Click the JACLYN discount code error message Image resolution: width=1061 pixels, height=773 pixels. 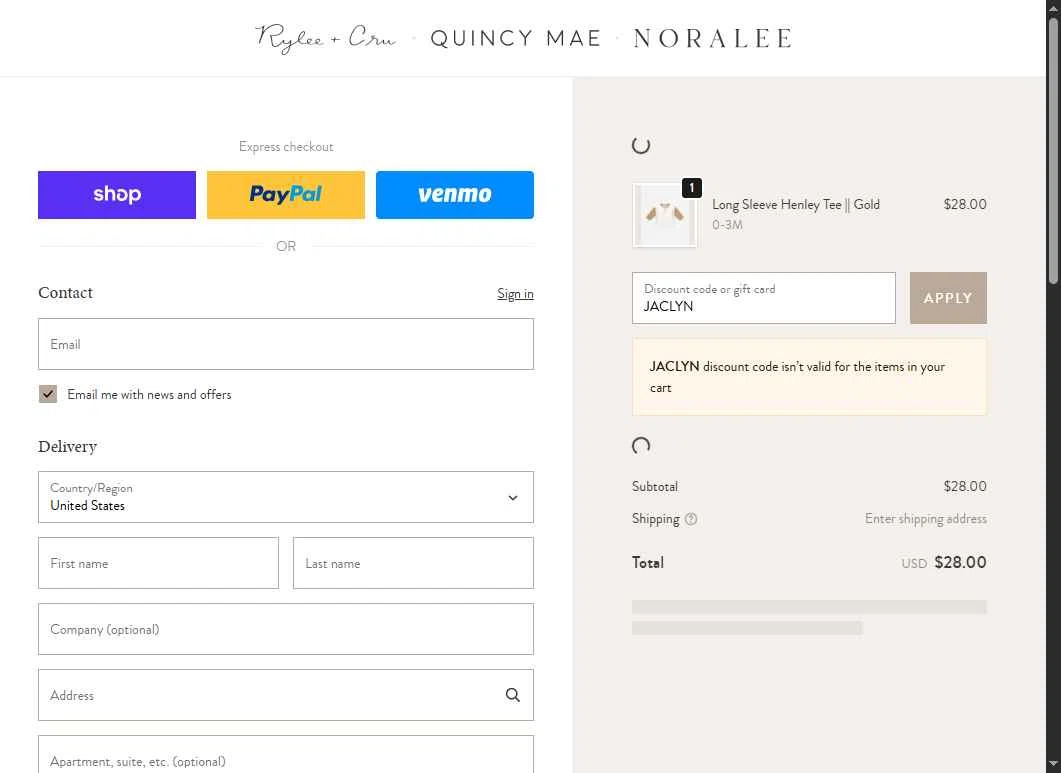coord(809,377)
